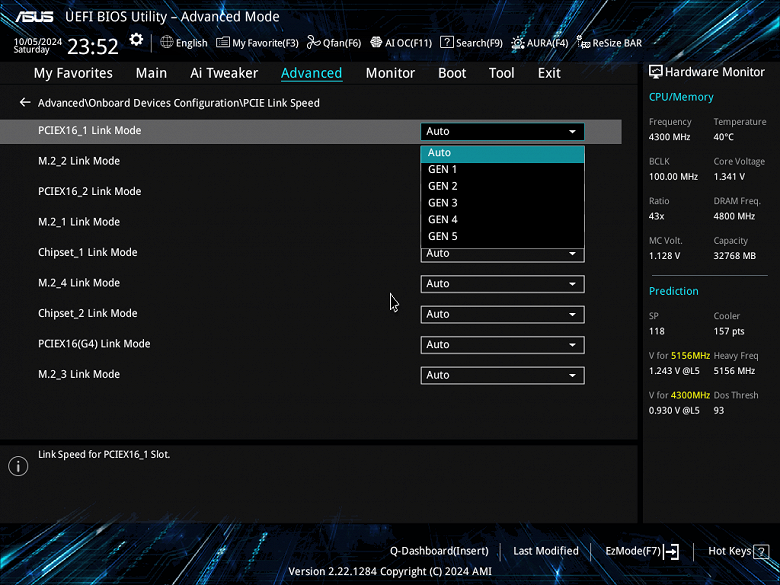Click the info circle icon

click(x=18, y=466)
